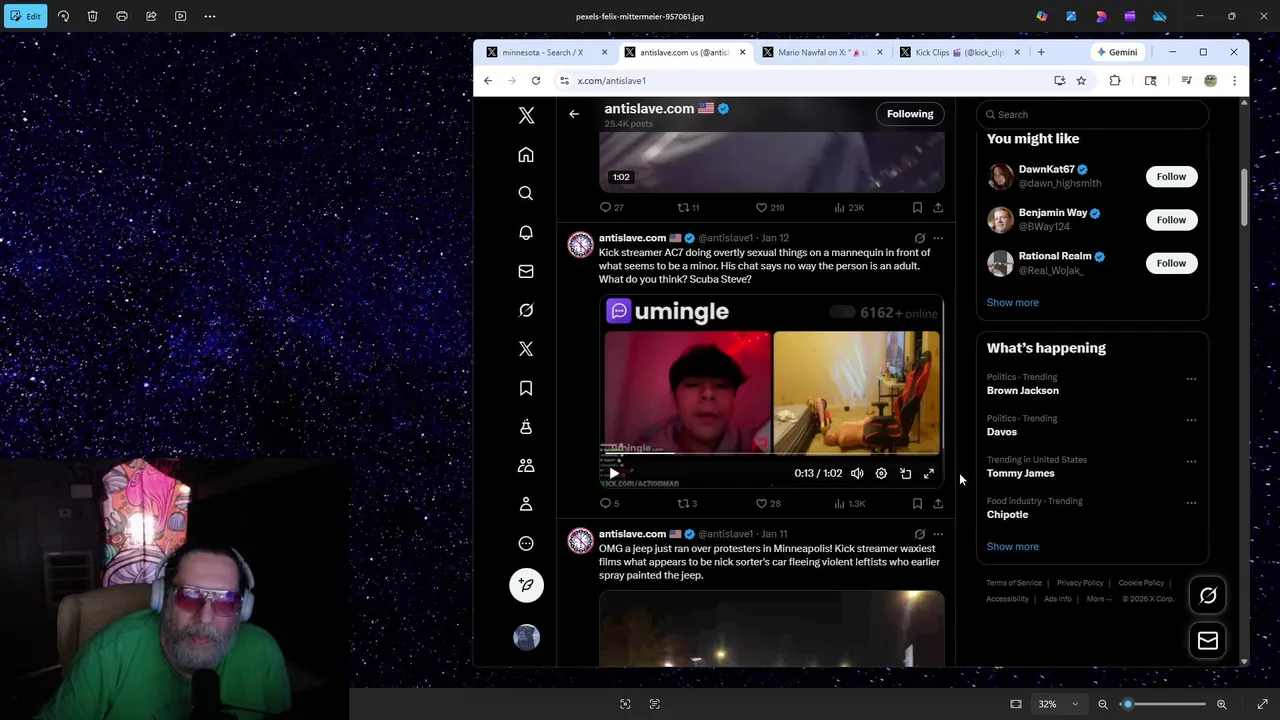The width and height of the screenshot is (1280, 720).
Task: Click the Edit button in Photos
Action: click(x=25, y=16)
